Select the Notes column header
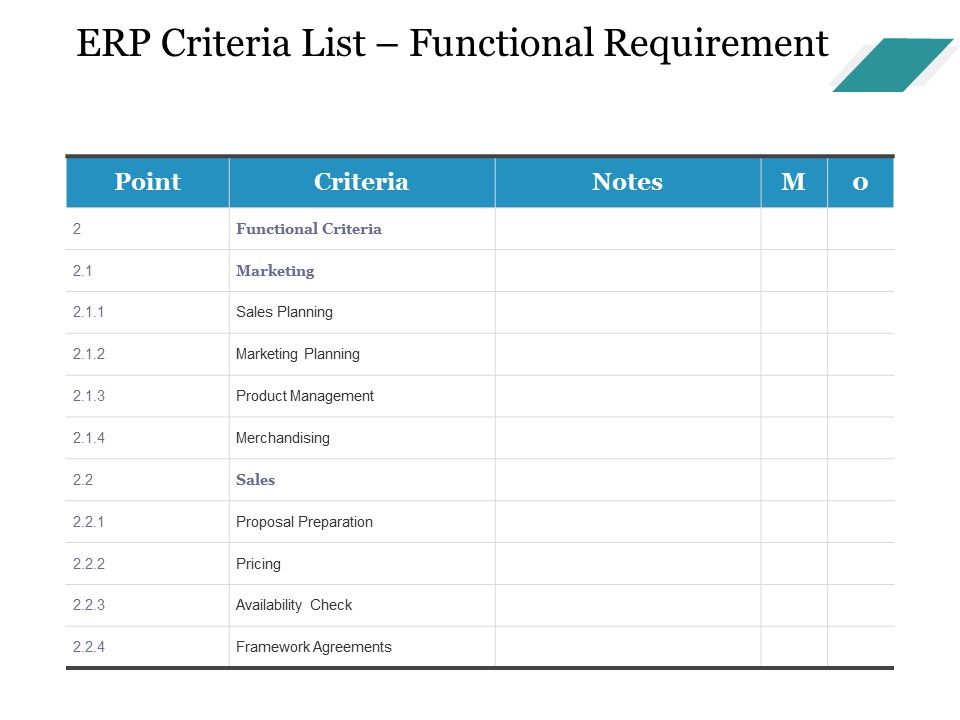 point(628,182)
